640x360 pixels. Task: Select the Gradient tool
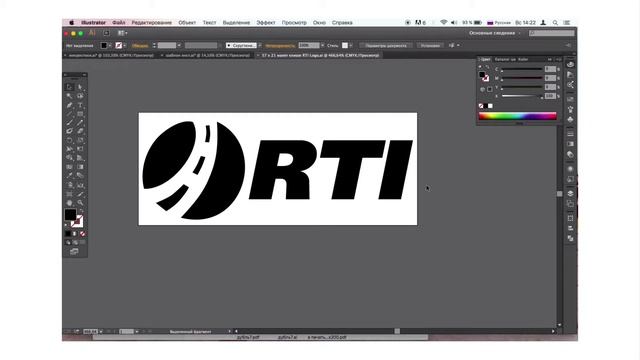[80, 167]
